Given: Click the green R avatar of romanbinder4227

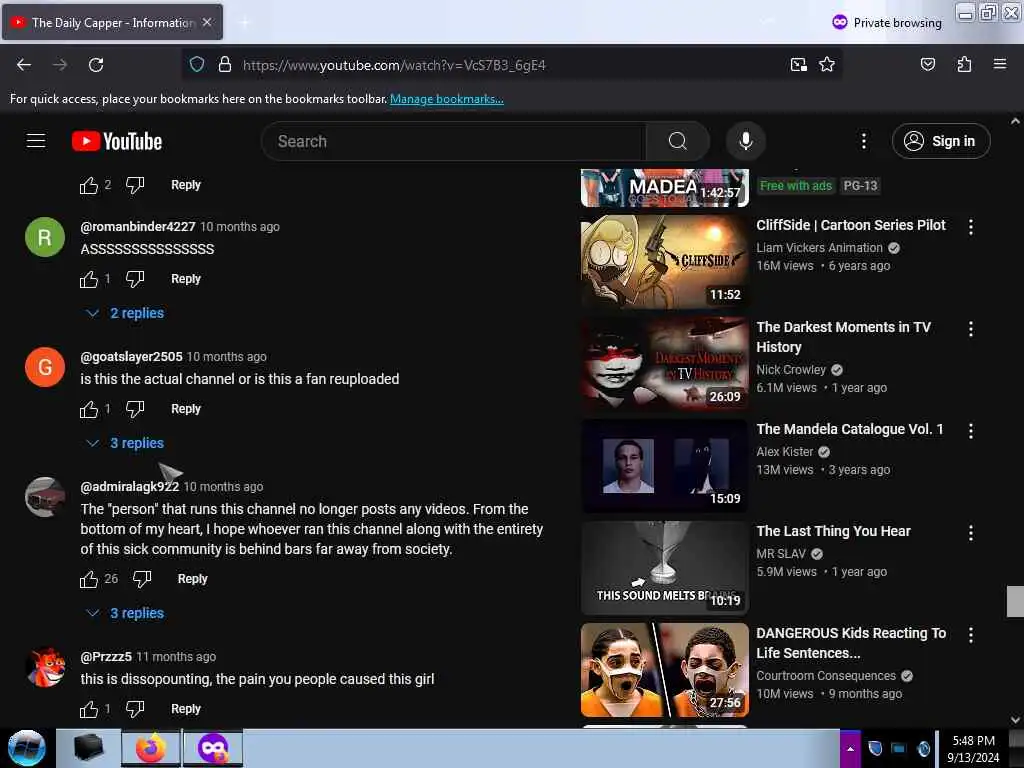Looking at the screenshot, I should (x=44, y=237).
